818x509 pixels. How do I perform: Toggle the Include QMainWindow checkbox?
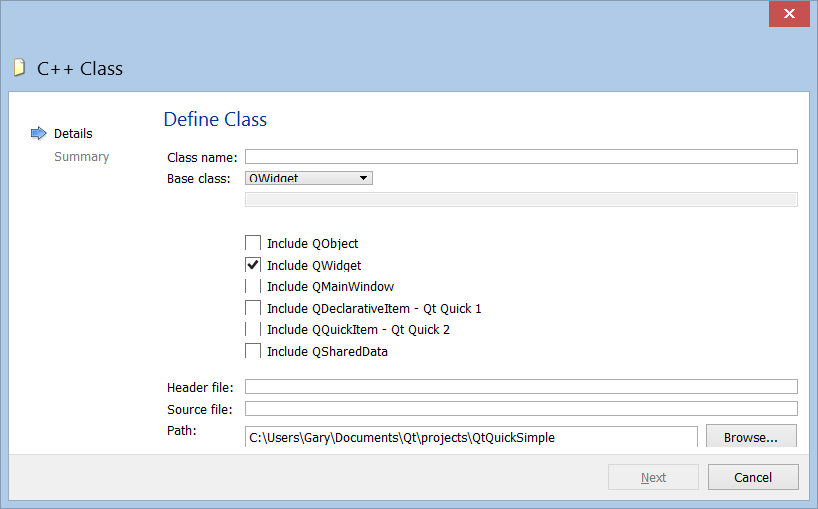point(253,287)
